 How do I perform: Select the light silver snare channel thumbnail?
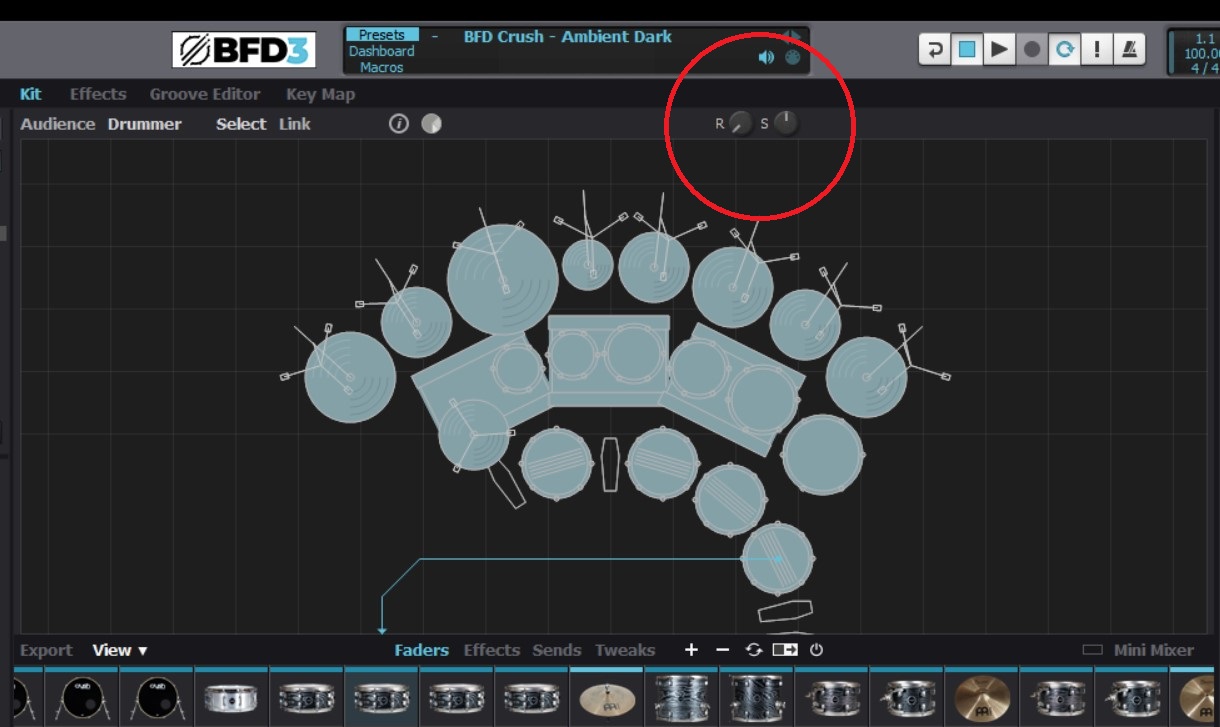(x=231, y=698)
